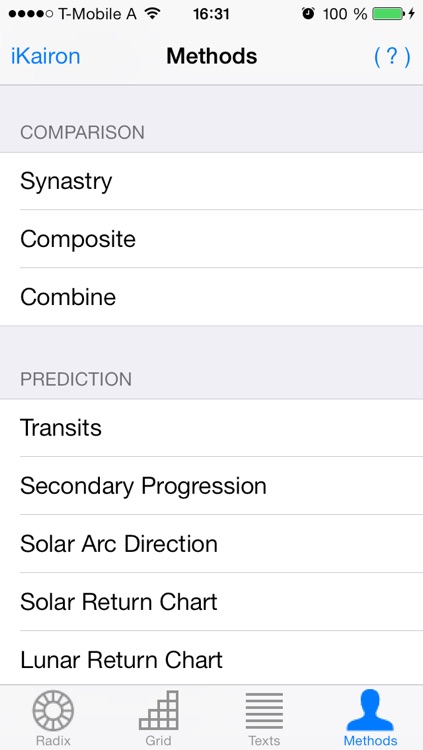The width and height of the screenshot is (423, 750).
Task: Tap the Wi-Fi status icon
Action: tap(152, 14)
